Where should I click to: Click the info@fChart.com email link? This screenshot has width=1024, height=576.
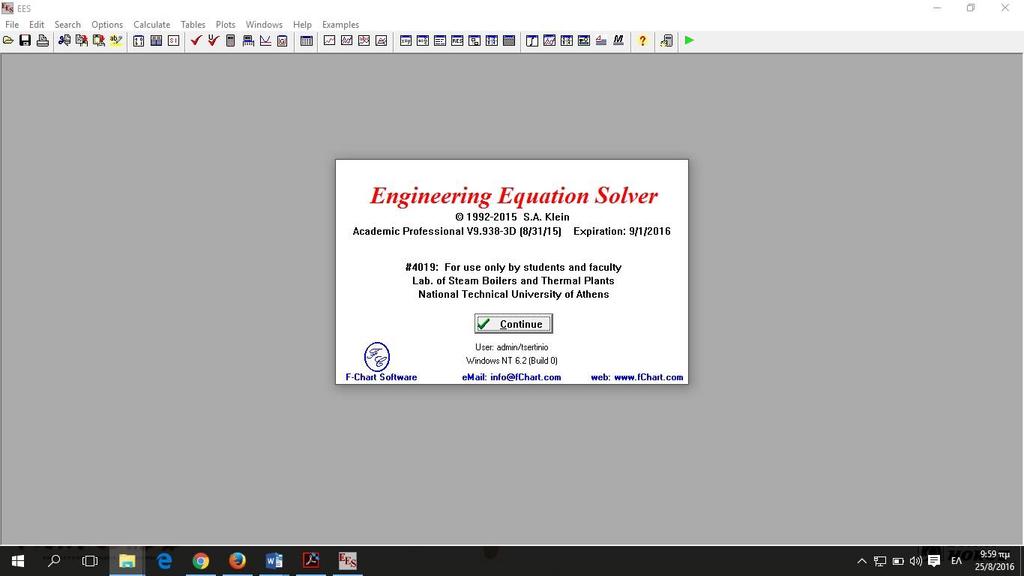pos(511,377)
